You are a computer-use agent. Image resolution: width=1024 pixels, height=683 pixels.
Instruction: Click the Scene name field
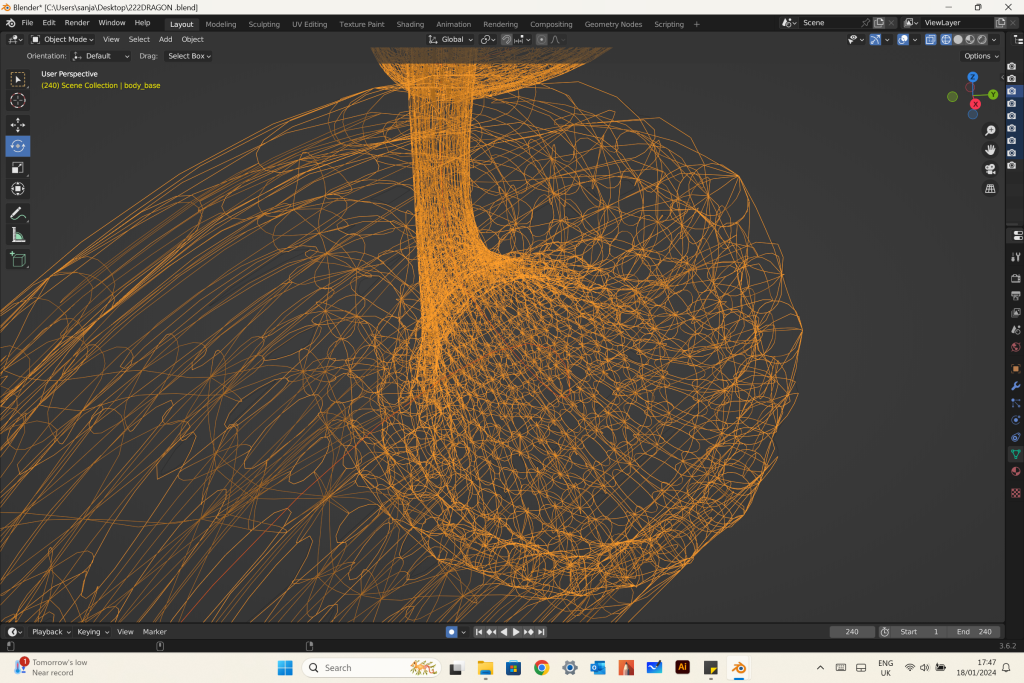point(829,23)
